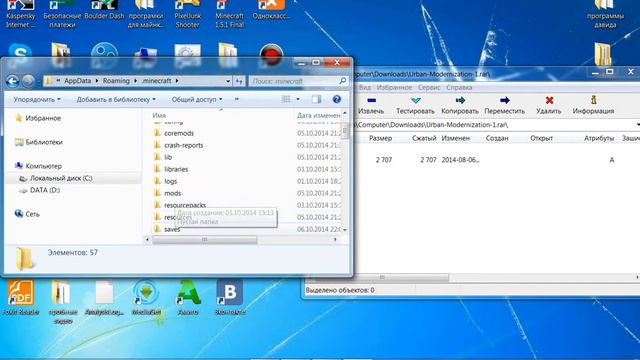The width and height of the screenshot is (640, 360).
Task: Select Библиотеки in Explorer navigation pane
Action: (x=44, y=142)
